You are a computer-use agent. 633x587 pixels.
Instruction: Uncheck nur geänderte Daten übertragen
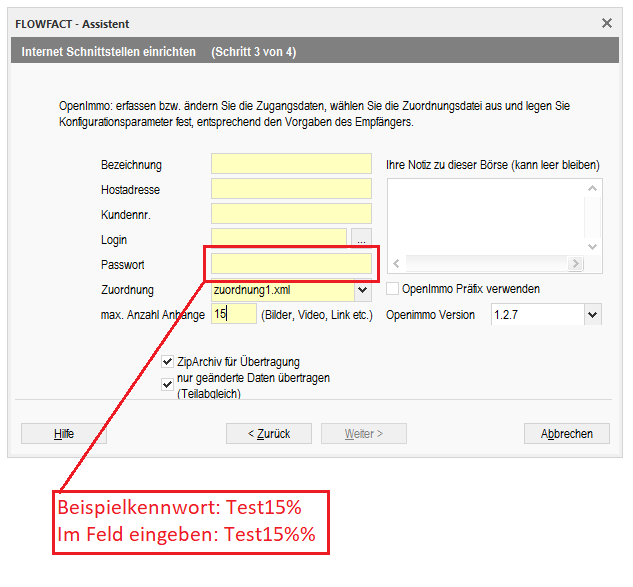[x=168, y=382]
